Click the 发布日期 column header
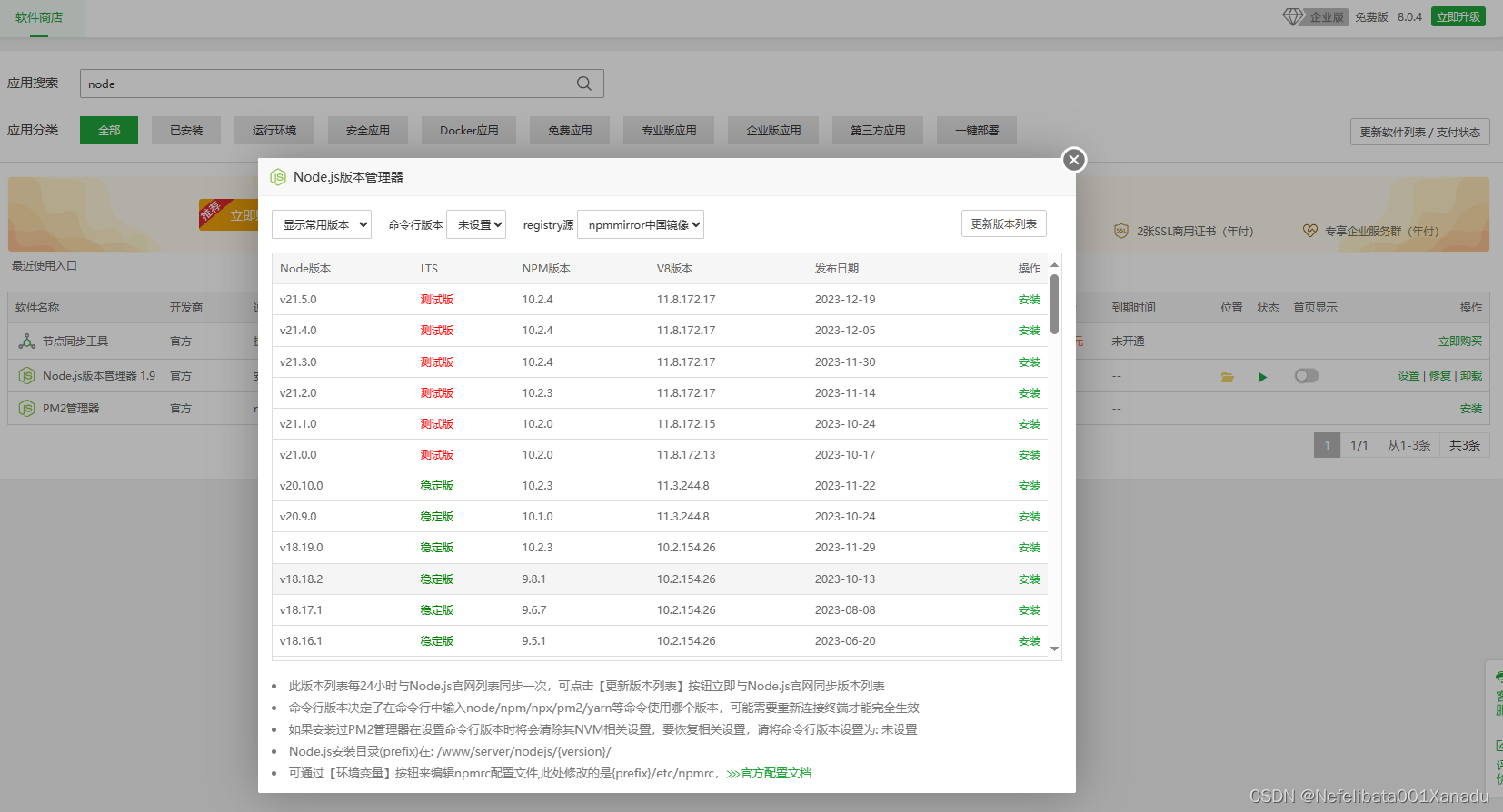Viewport: 1503px width, 812px height. pos(837,269)
